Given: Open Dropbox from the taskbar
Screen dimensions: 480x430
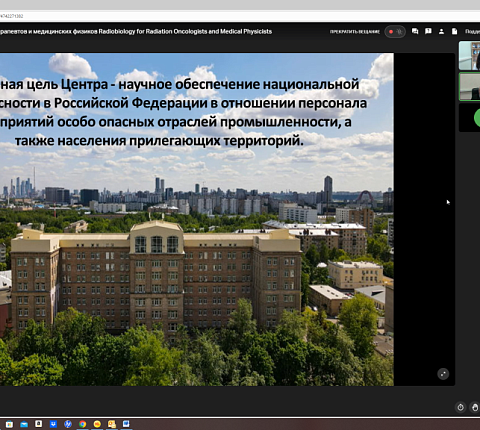Looking at the screenshot, I should pyautogui.click(x=53, y=424).
